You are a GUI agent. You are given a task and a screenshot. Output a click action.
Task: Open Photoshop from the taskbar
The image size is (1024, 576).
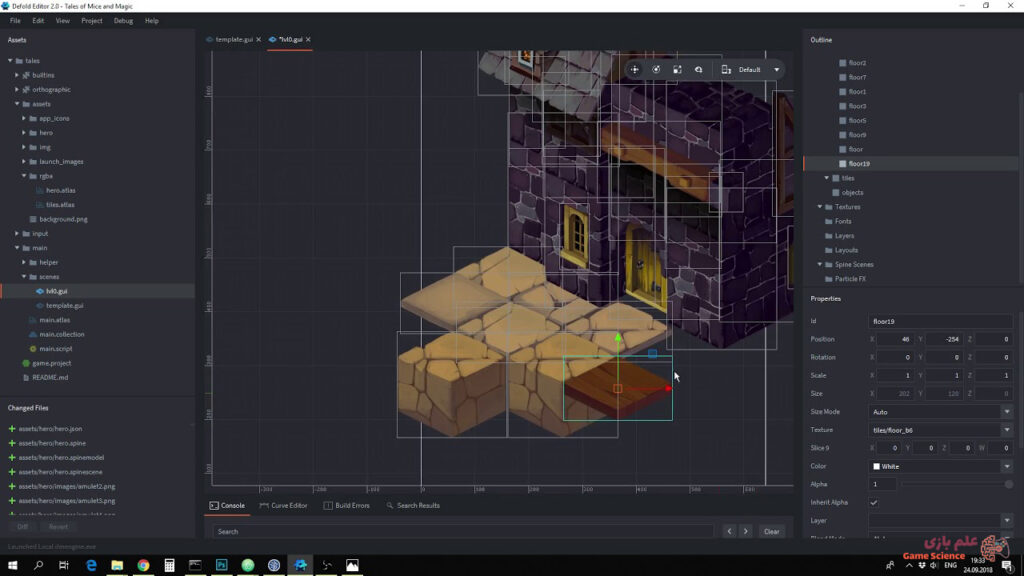221,565
